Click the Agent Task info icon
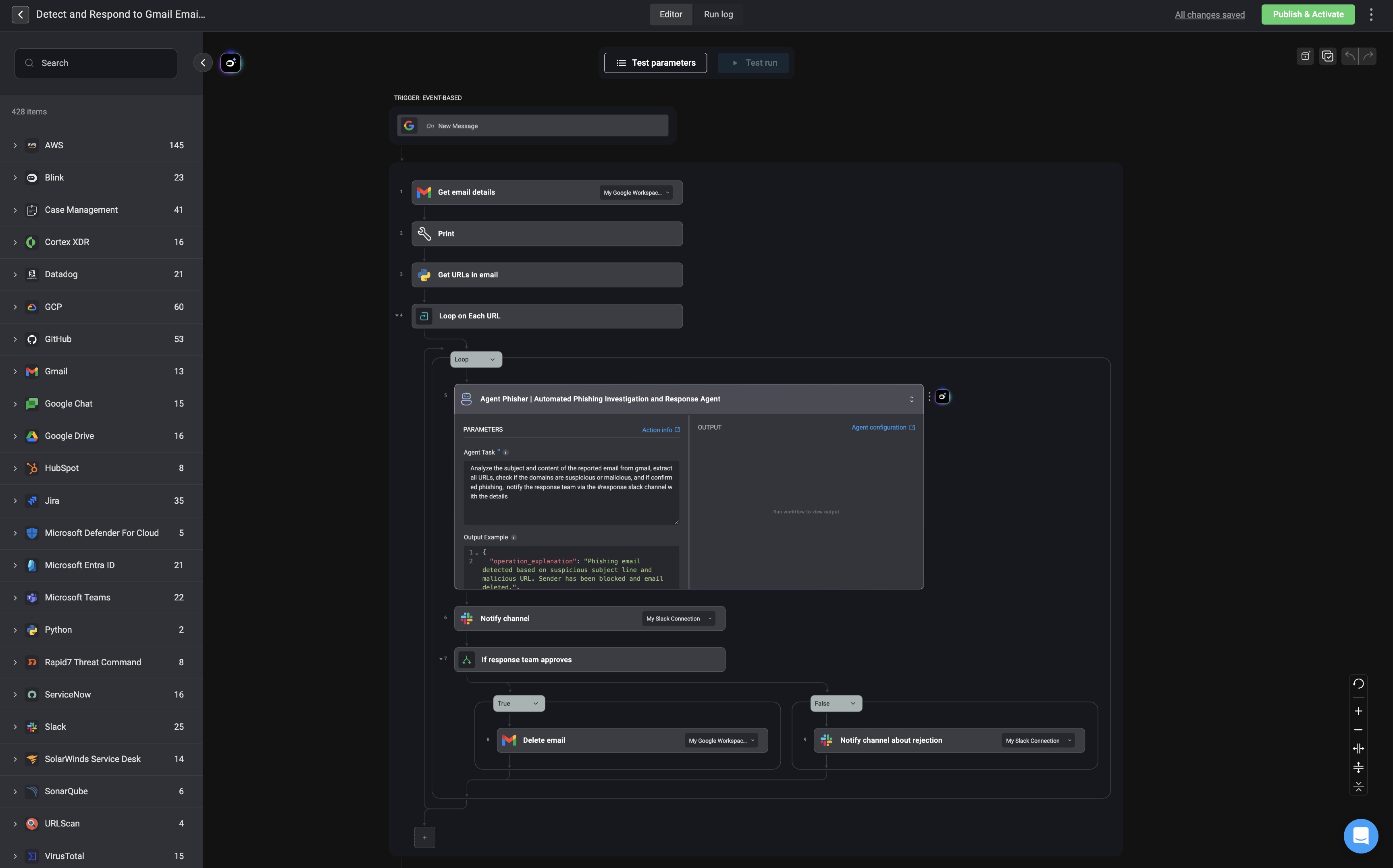The image size is (1393, 868). tap(505, 453)
